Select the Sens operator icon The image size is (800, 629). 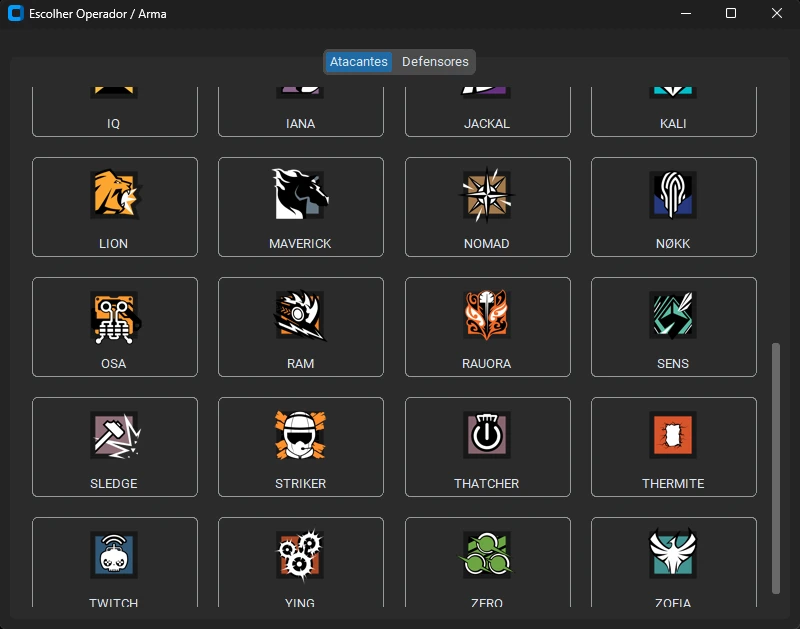673,314
